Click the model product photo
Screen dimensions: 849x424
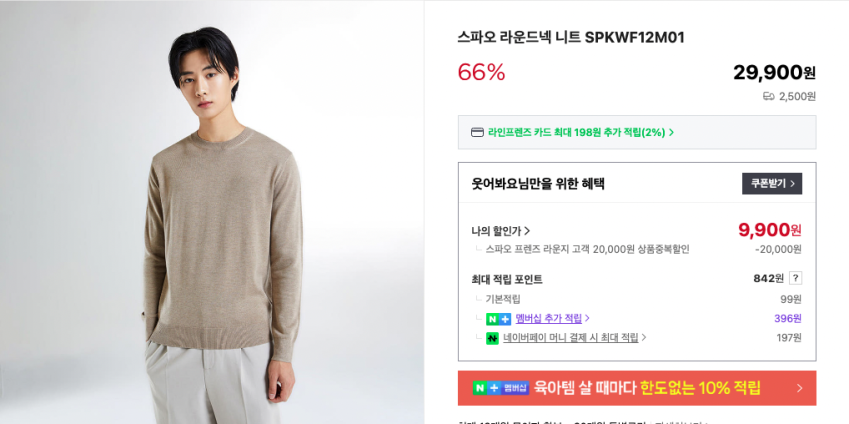212,212
